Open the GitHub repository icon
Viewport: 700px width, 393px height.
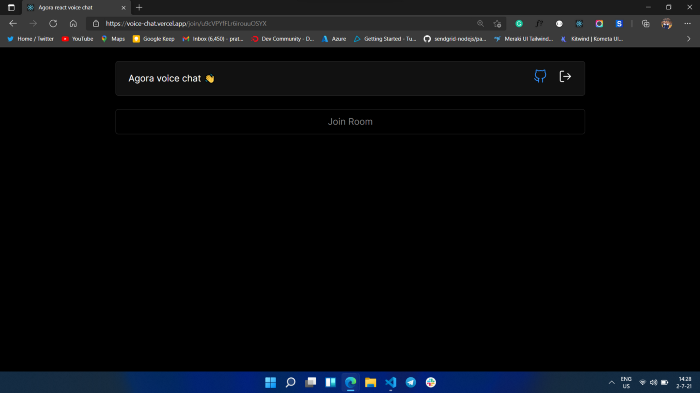(540, 76)
